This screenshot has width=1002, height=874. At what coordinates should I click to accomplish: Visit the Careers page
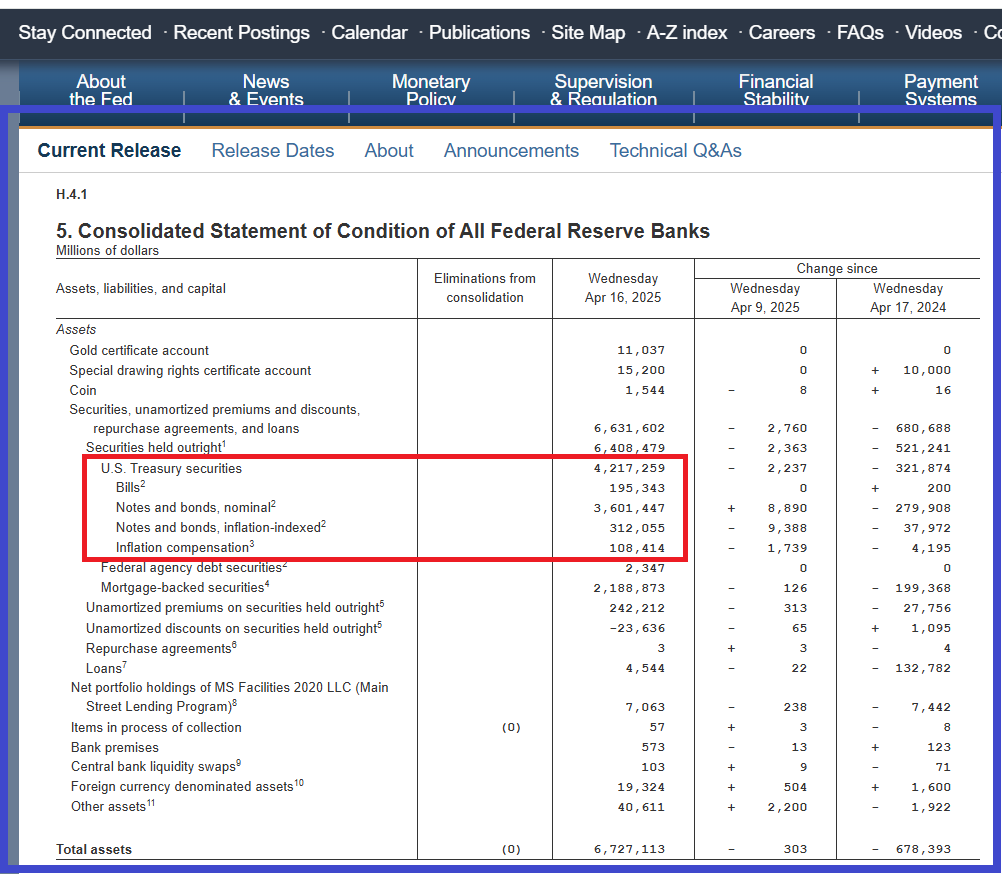coord(782,33)
